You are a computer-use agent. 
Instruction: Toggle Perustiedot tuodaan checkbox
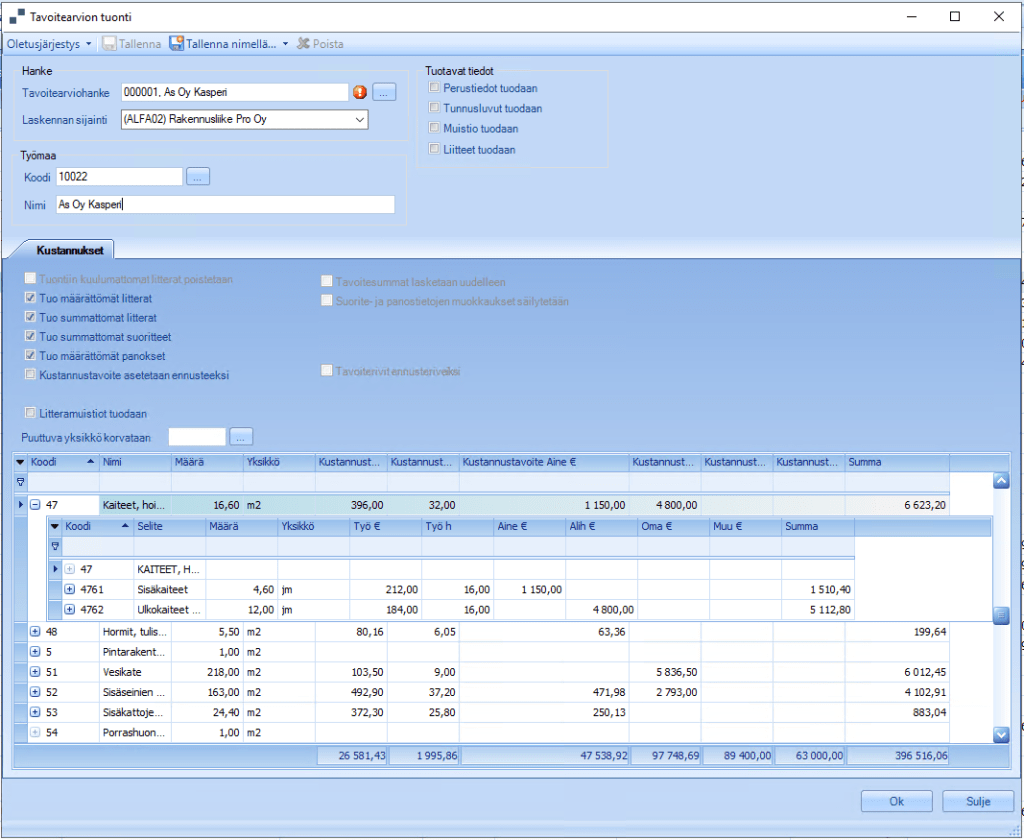point(434,88)
